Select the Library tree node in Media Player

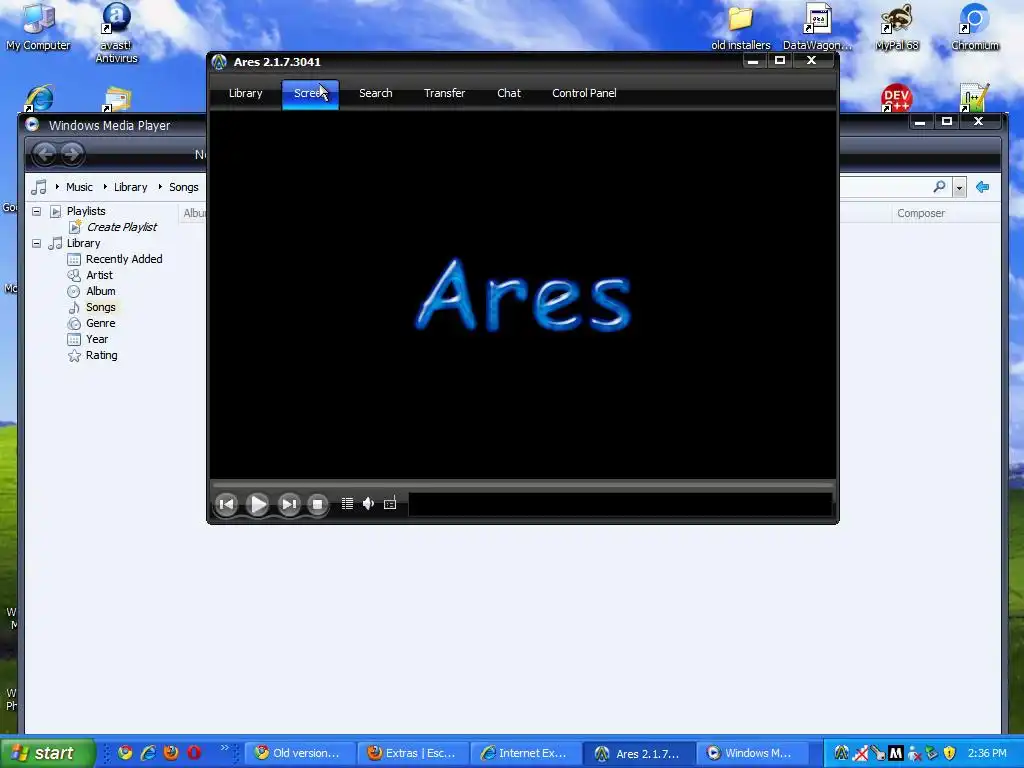pyautogui.click(x=83, y=243)
